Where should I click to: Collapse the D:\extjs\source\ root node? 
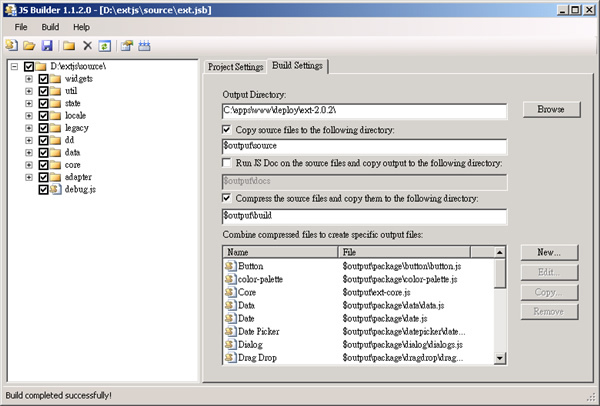(x=14, y=67)
